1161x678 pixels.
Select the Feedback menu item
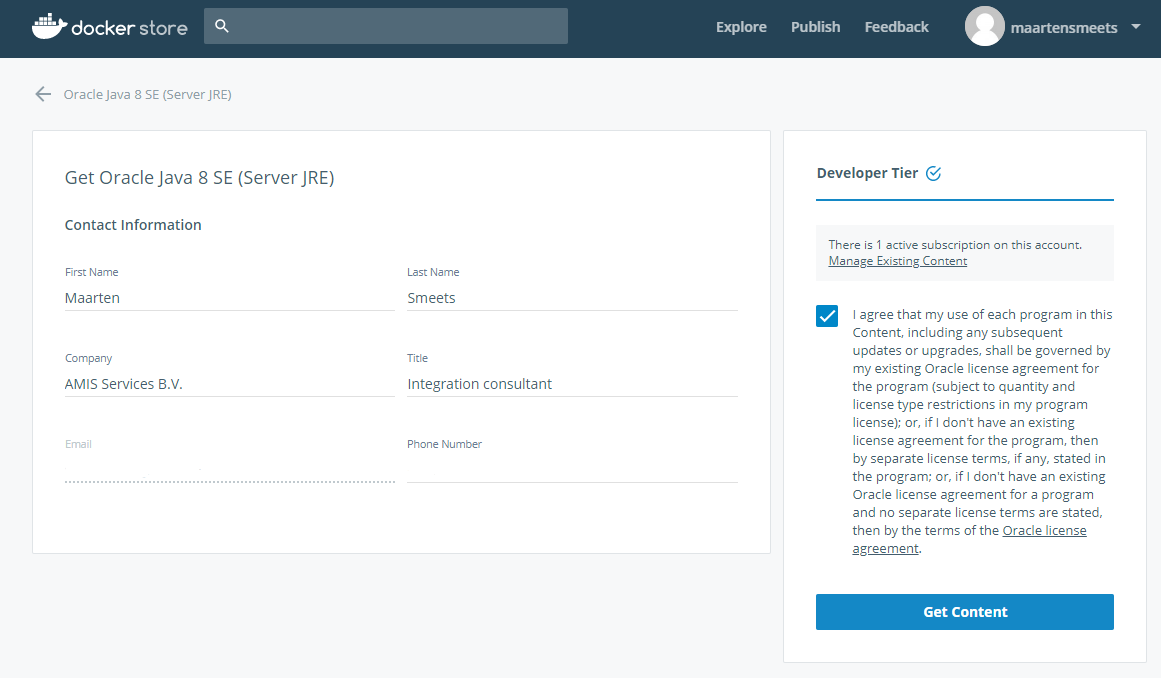(896, 27)
